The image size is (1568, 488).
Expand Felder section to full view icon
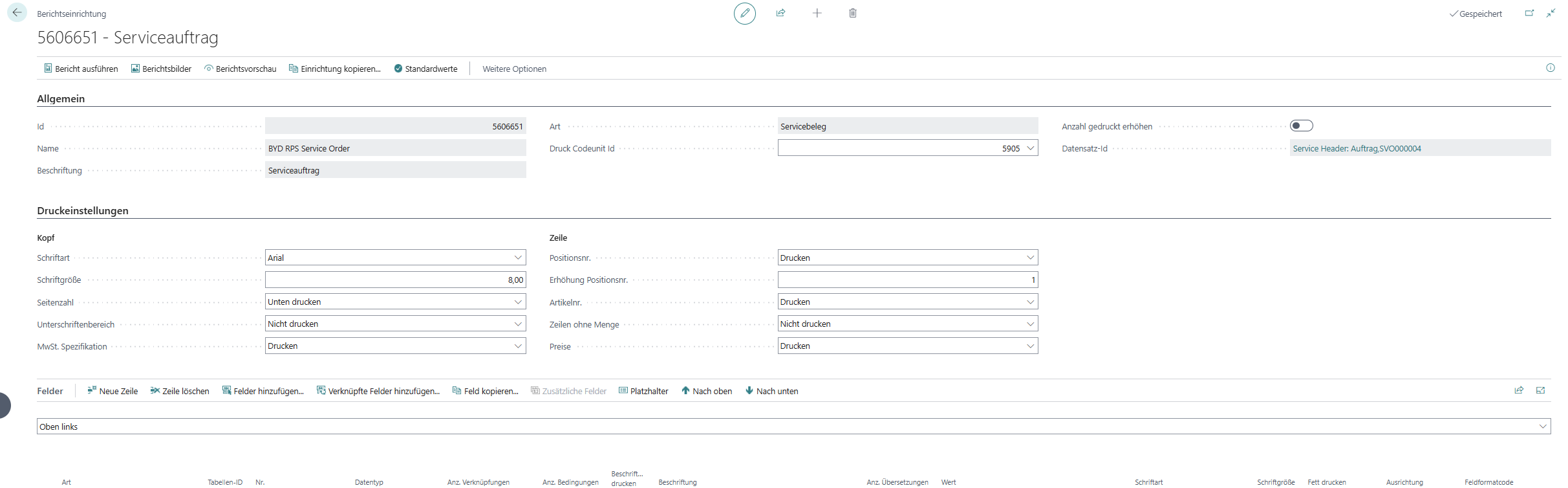coord(1541,390)
